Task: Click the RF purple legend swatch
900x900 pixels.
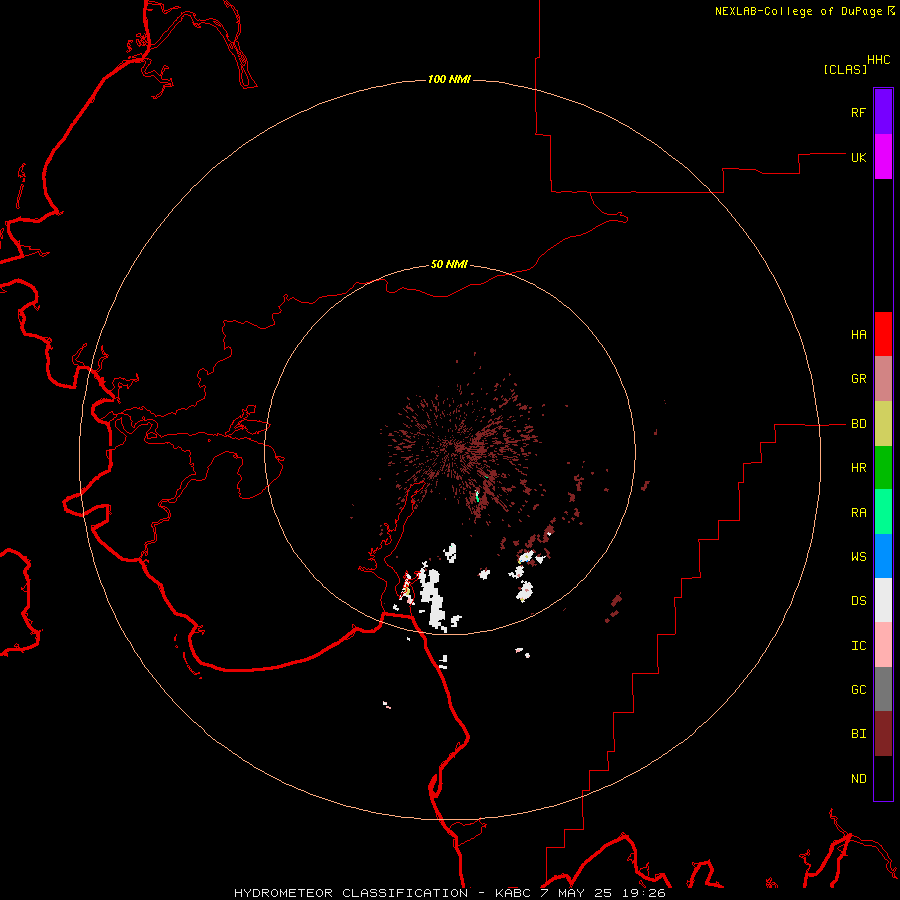Action: (883, 112)
